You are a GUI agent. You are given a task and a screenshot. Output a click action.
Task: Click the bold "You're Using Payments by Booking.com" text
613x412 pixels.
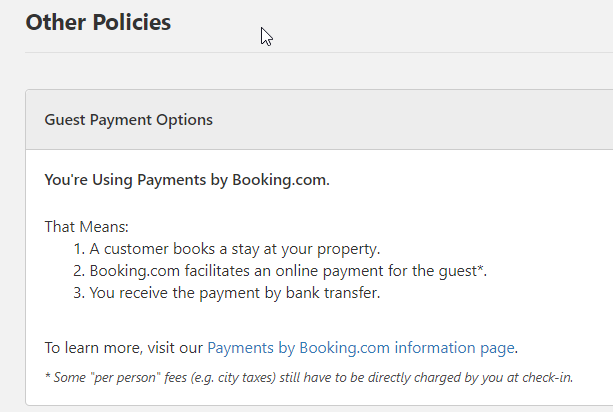click(187, 180)
